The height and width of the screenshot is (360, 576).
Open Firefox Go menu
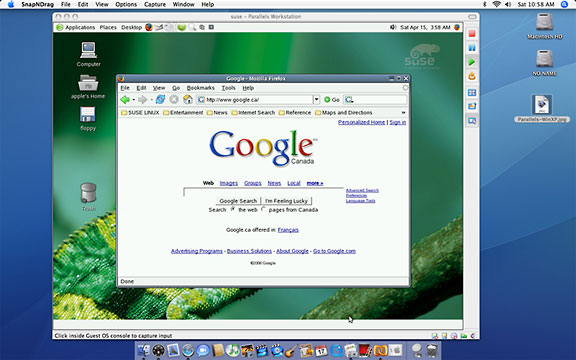point(176,88)
